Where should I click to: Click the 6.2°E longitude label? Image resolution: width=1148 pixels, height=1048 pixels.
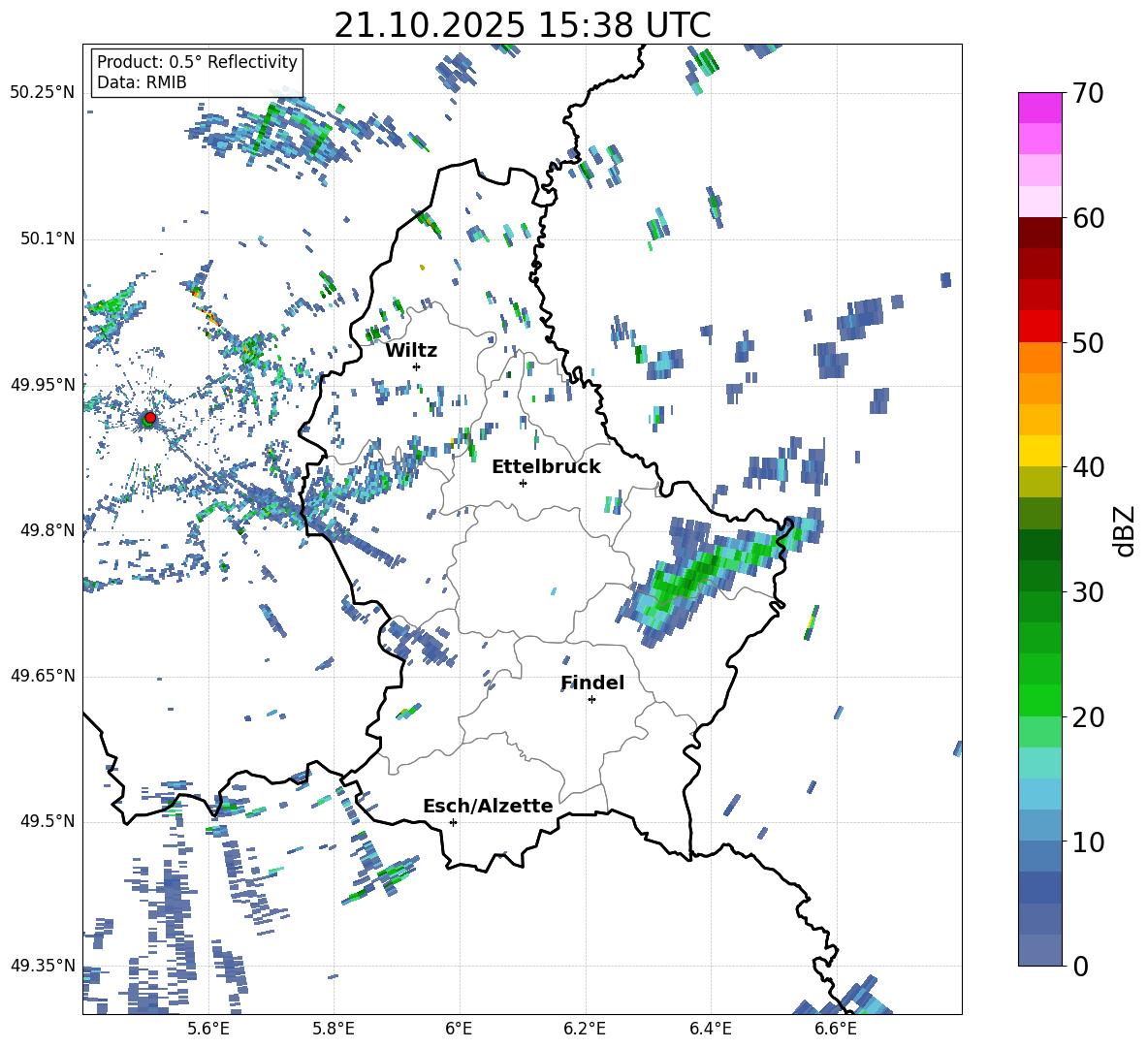[x=585, y=1029]
